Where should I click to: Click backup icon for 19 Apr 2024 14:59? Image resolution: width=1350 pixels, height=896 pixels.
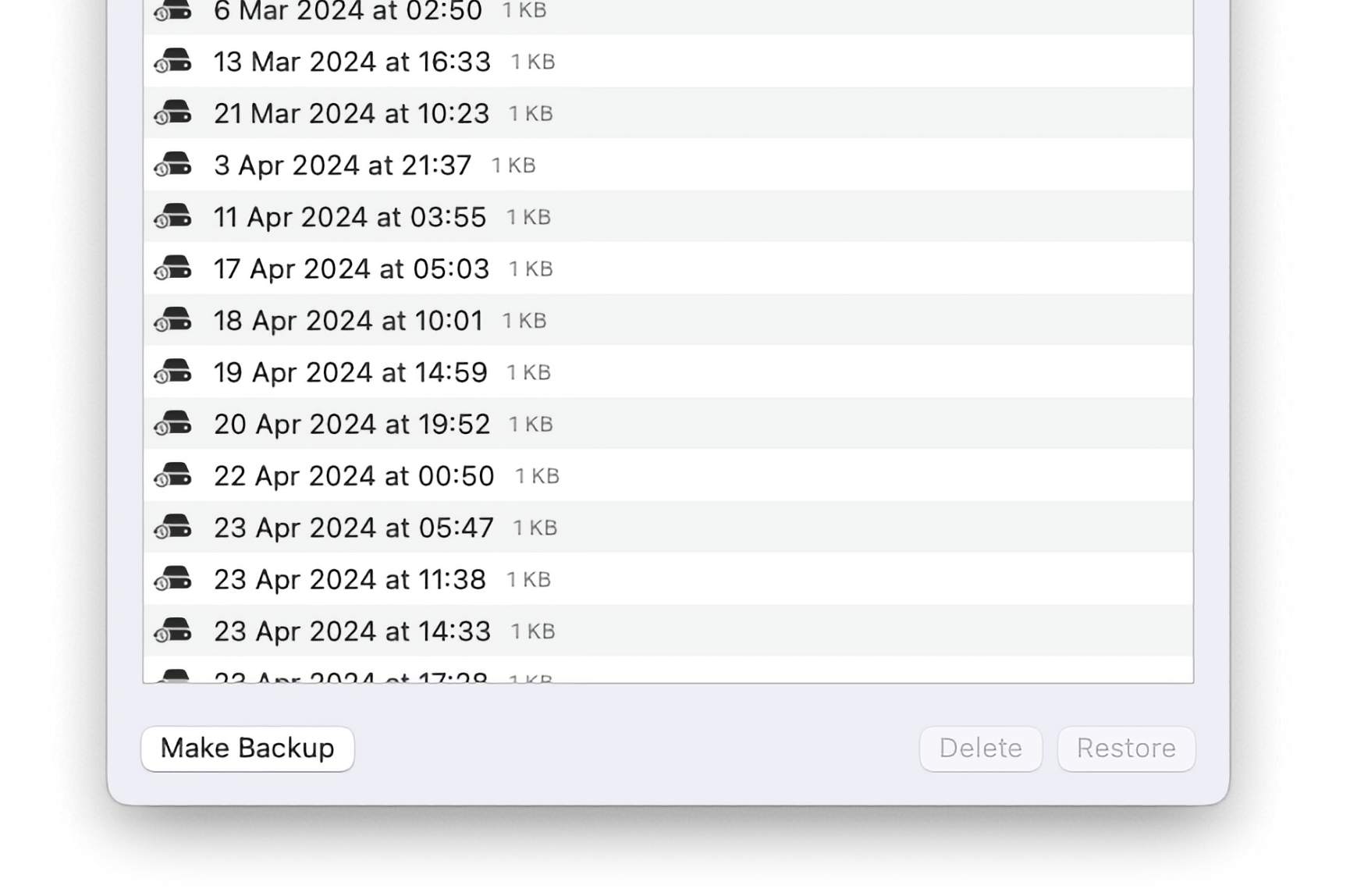click(172, 372)
